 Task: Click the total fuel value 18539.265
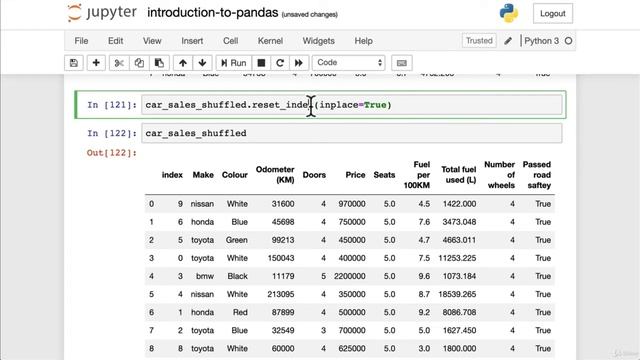click(457, 294)
